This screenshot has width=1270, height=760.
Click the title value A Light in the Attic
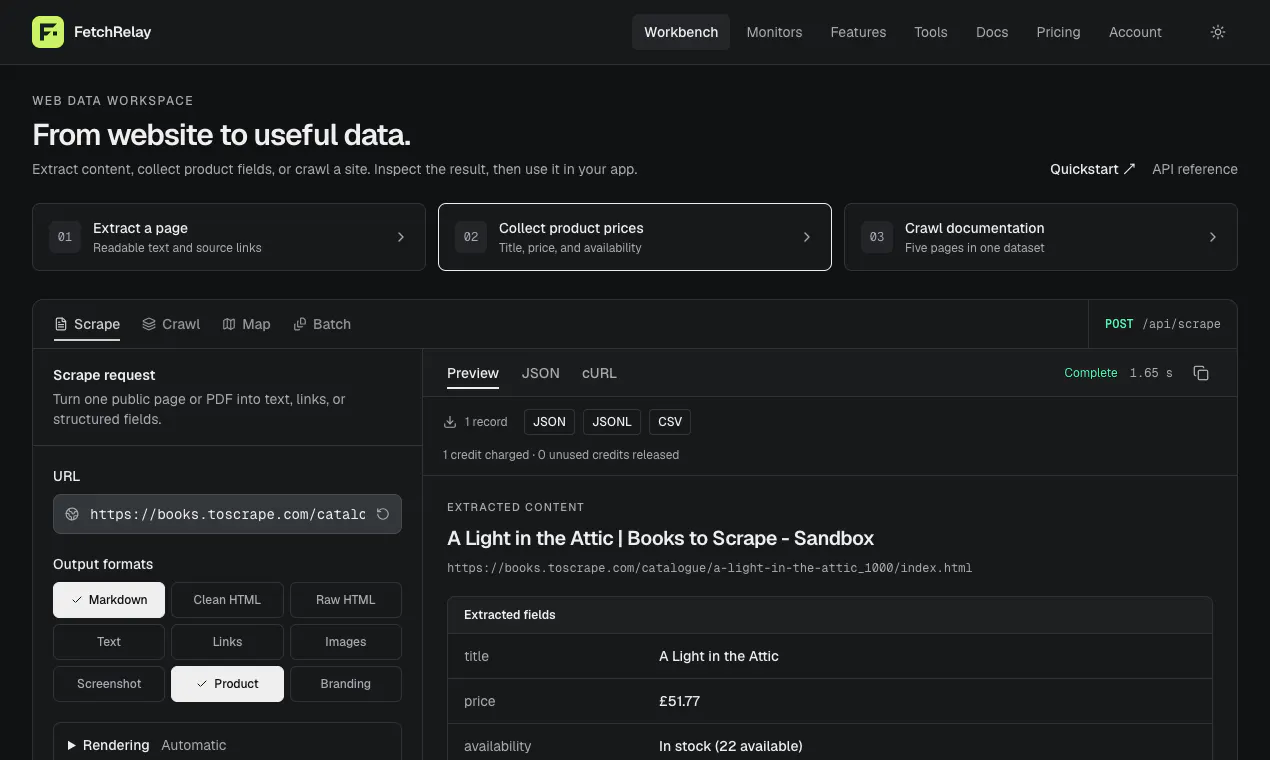[718, 656]
